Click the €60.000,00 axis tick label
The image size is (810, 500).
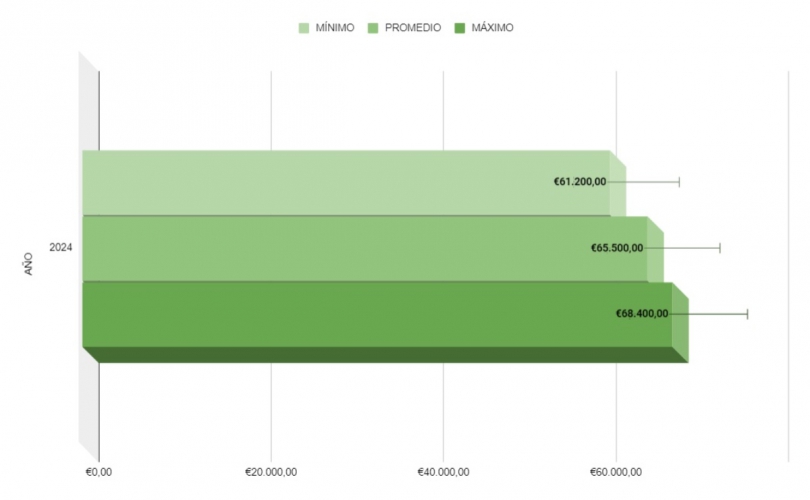pos(616,472)
